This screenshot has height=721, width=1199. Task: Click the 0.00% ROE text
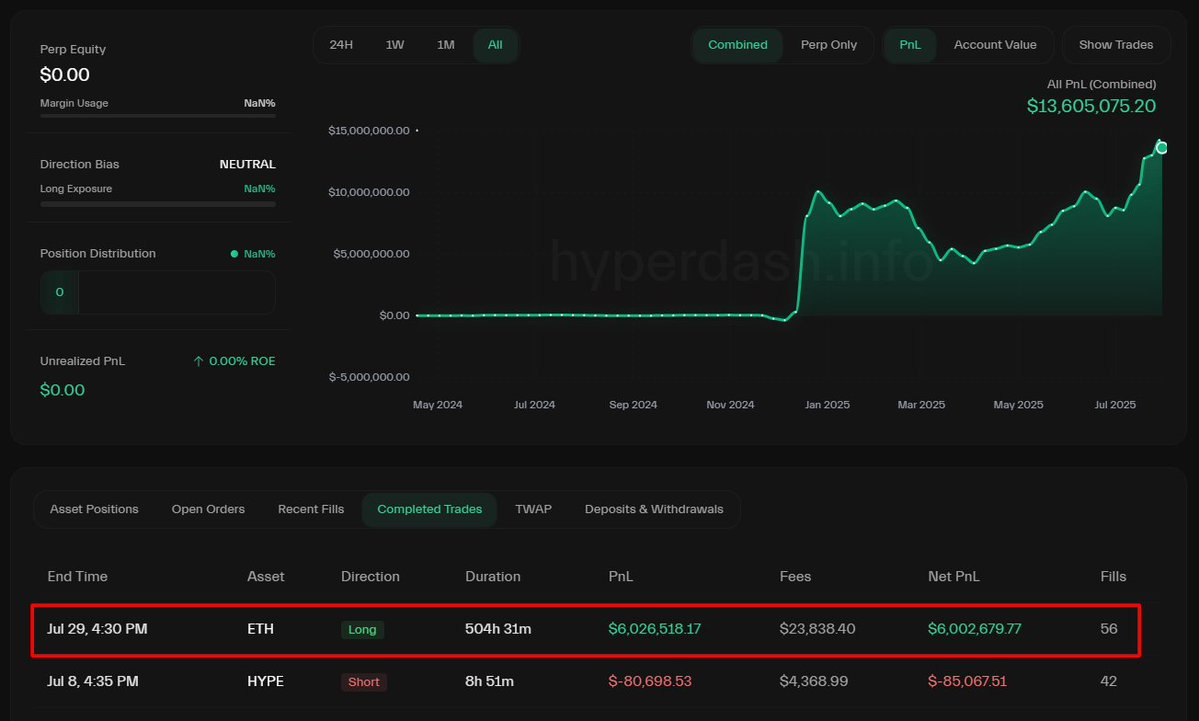[x=242, y=361]
